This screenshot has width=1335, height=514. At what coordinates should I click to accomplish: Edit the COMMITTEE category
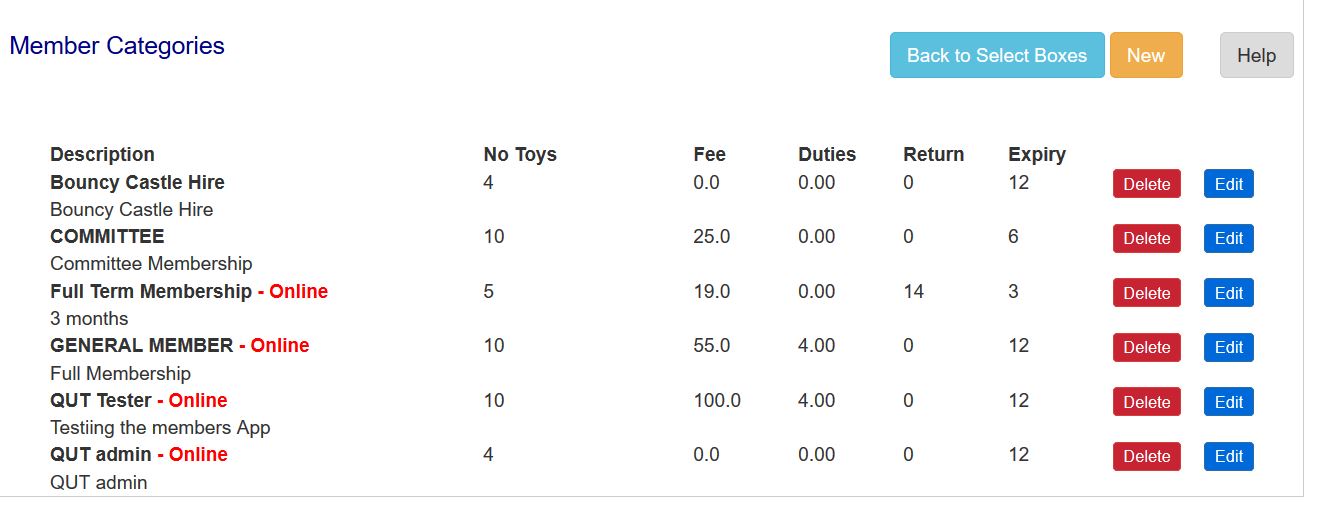click(1228, 238)
